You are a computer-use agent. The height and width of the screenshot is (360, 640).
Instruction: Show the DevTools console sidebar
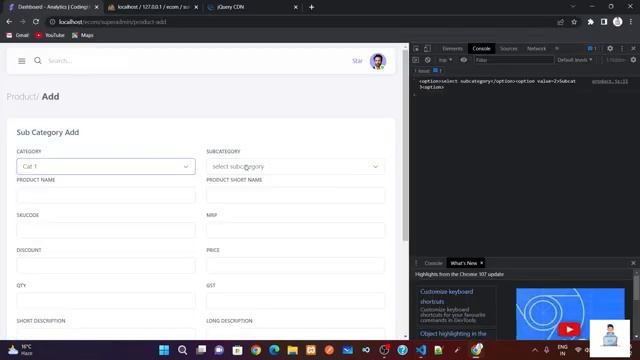point(416,60)
